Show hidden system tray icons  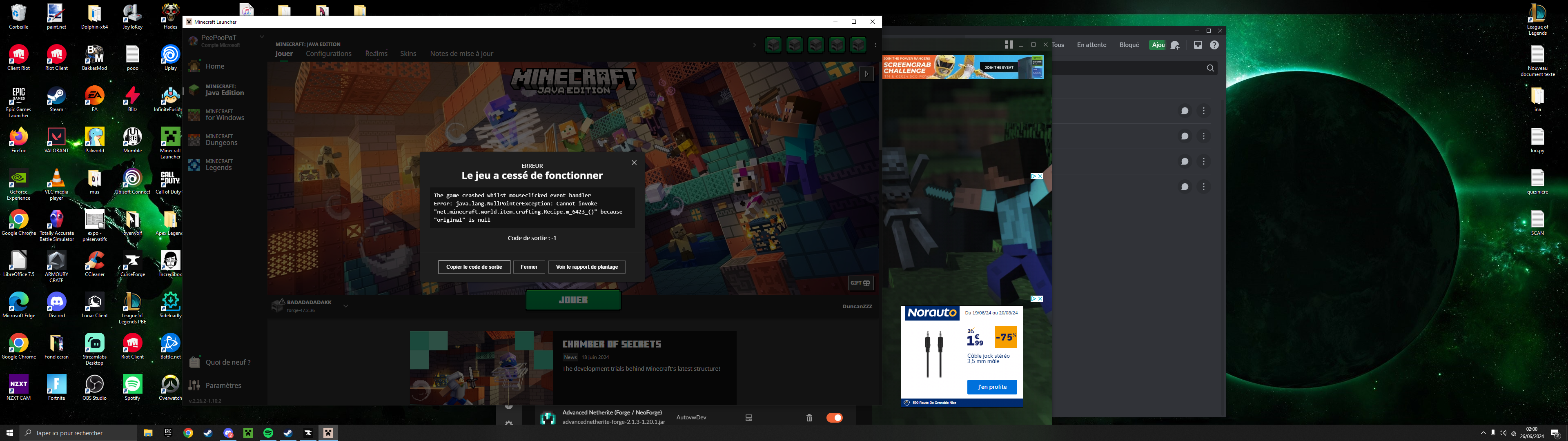coord(1483,433)
